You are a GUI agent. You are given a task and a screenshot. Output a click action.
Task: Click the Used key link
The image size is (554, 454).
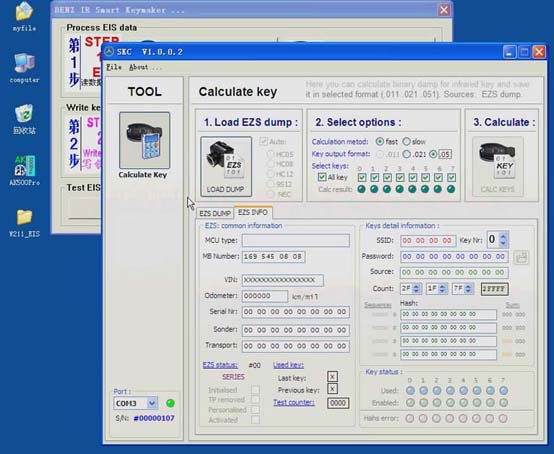[x=288, y=365]
